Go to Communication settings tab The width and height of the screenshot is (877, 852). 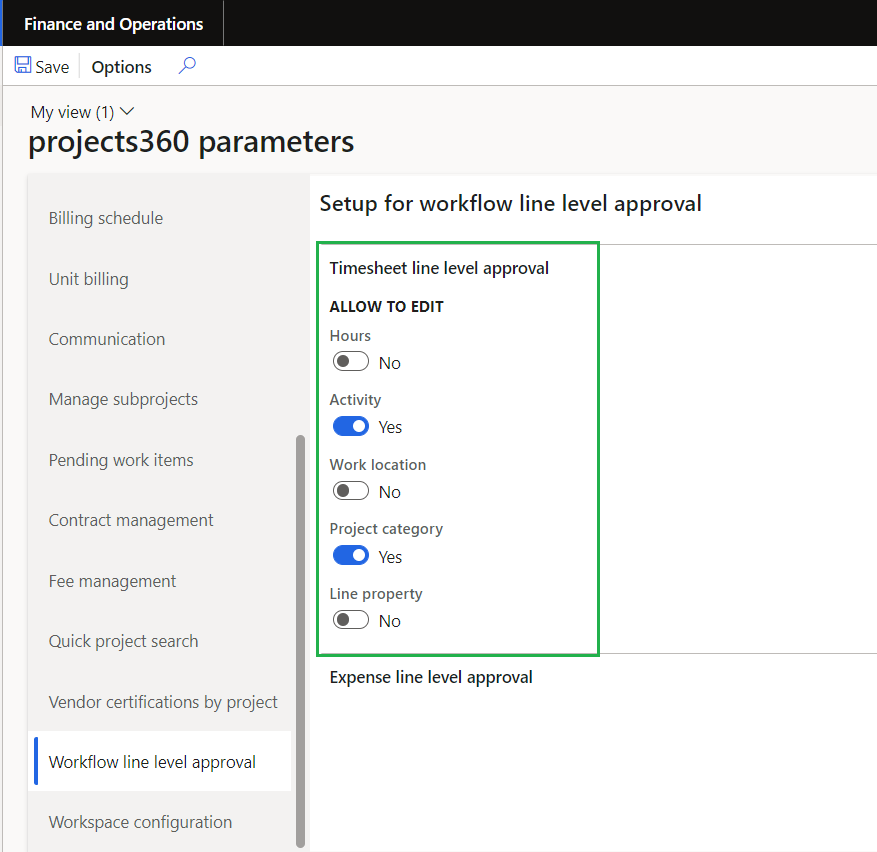coord(107,339)
